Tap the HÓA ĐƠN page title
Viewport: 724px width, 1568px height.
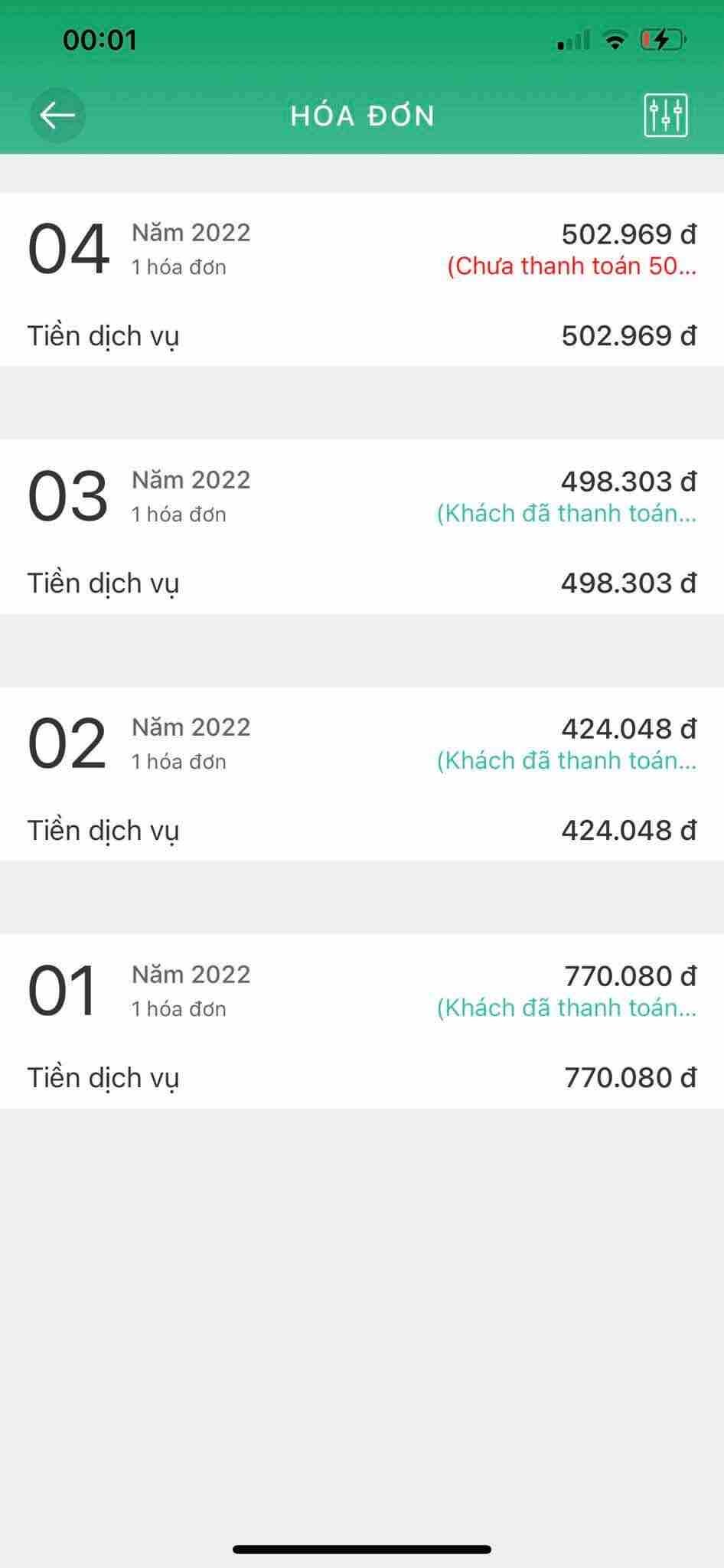363,116
